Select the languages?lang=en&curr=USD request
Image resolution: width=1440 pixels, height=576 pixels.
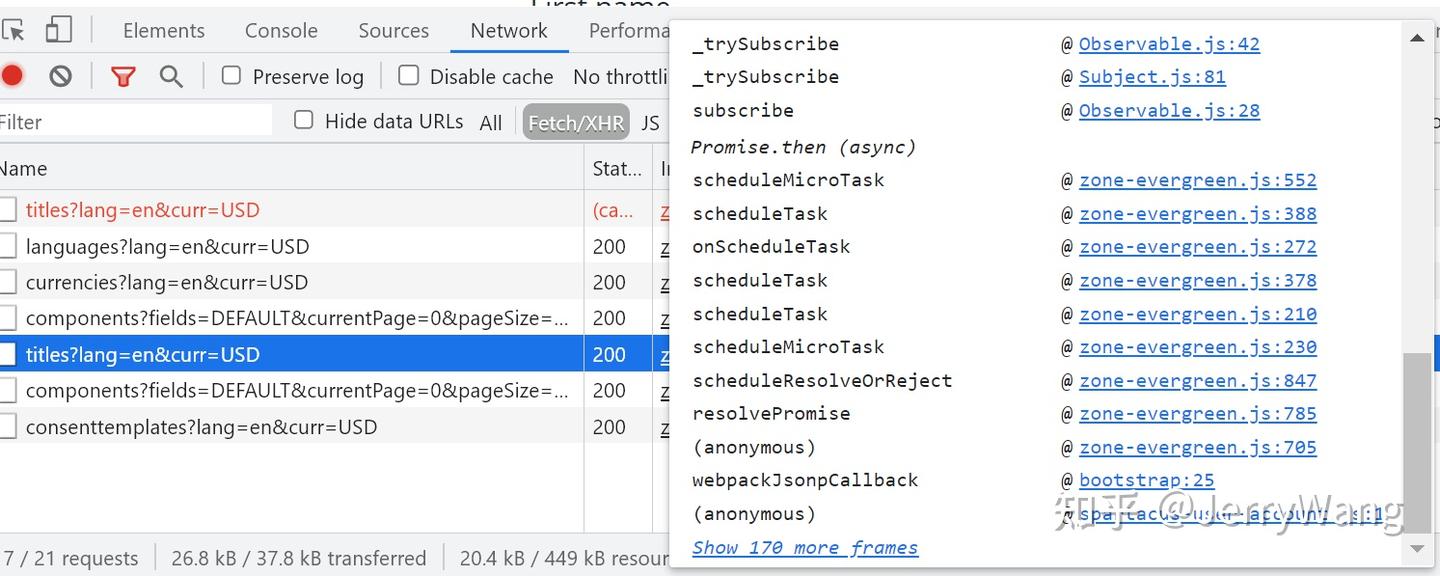tap(167, 246)
